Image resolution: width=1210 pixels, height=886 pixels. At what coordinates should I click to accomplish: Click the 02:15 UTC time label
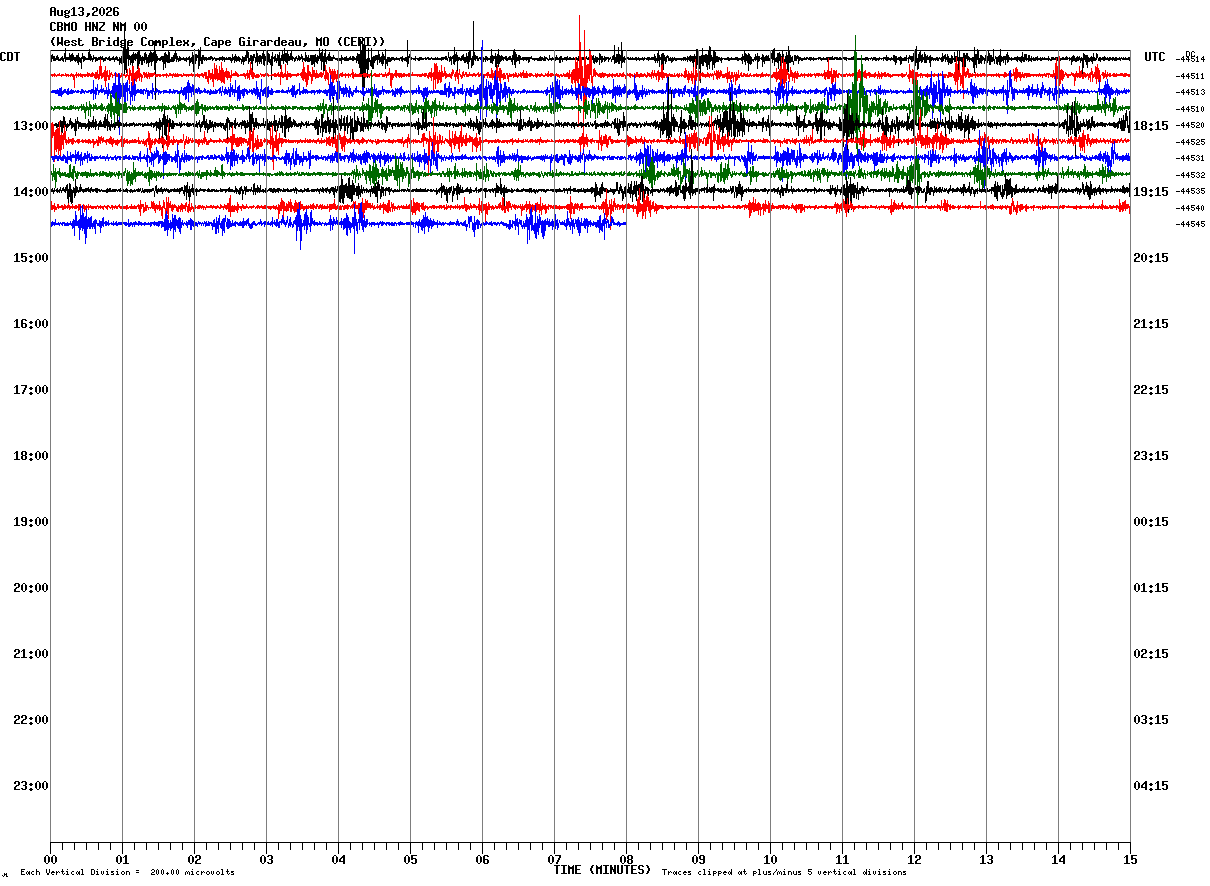tap(1151, 654)
